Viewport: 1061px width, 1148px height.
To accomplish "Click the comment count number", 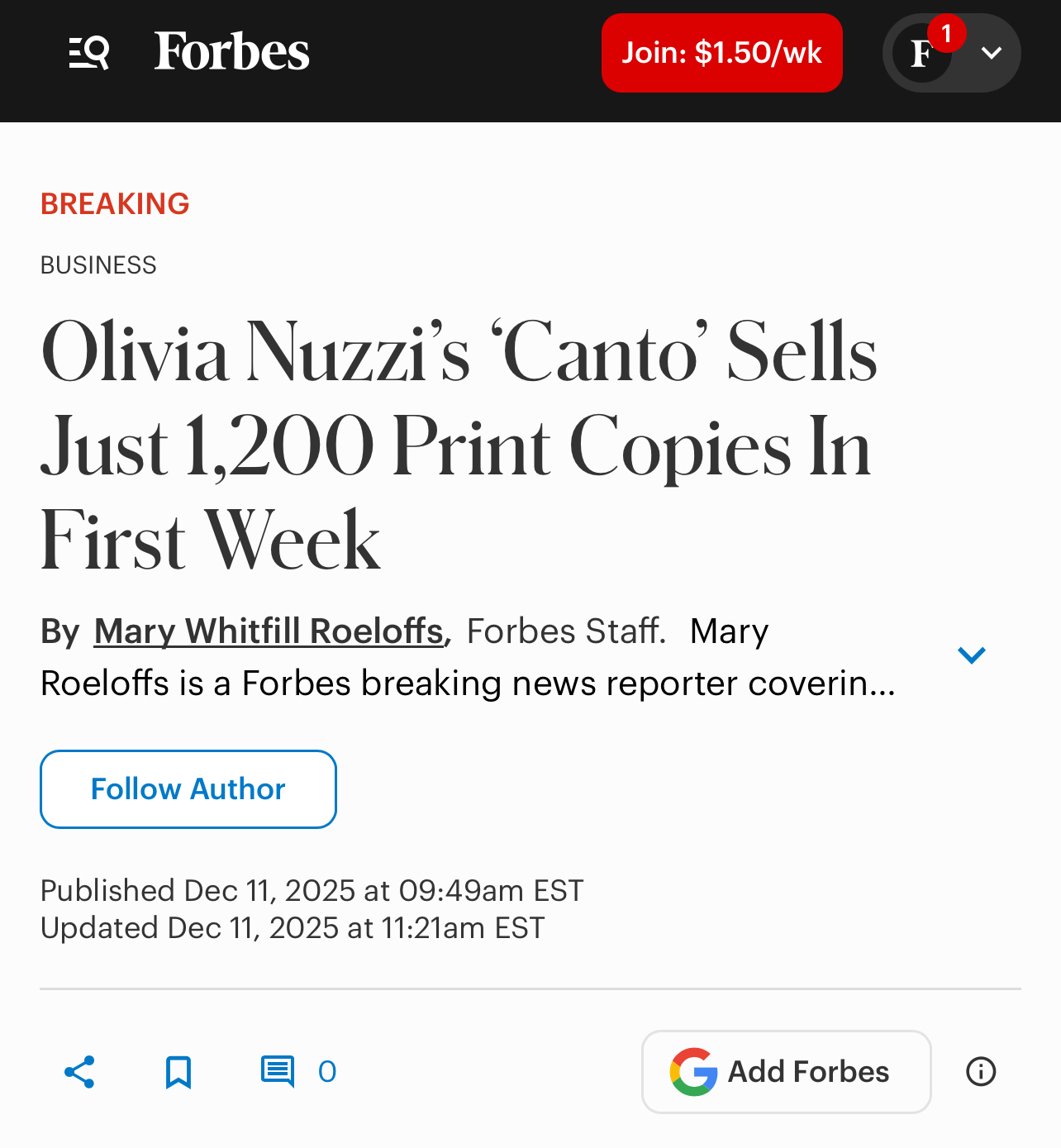I will 327,1072.
